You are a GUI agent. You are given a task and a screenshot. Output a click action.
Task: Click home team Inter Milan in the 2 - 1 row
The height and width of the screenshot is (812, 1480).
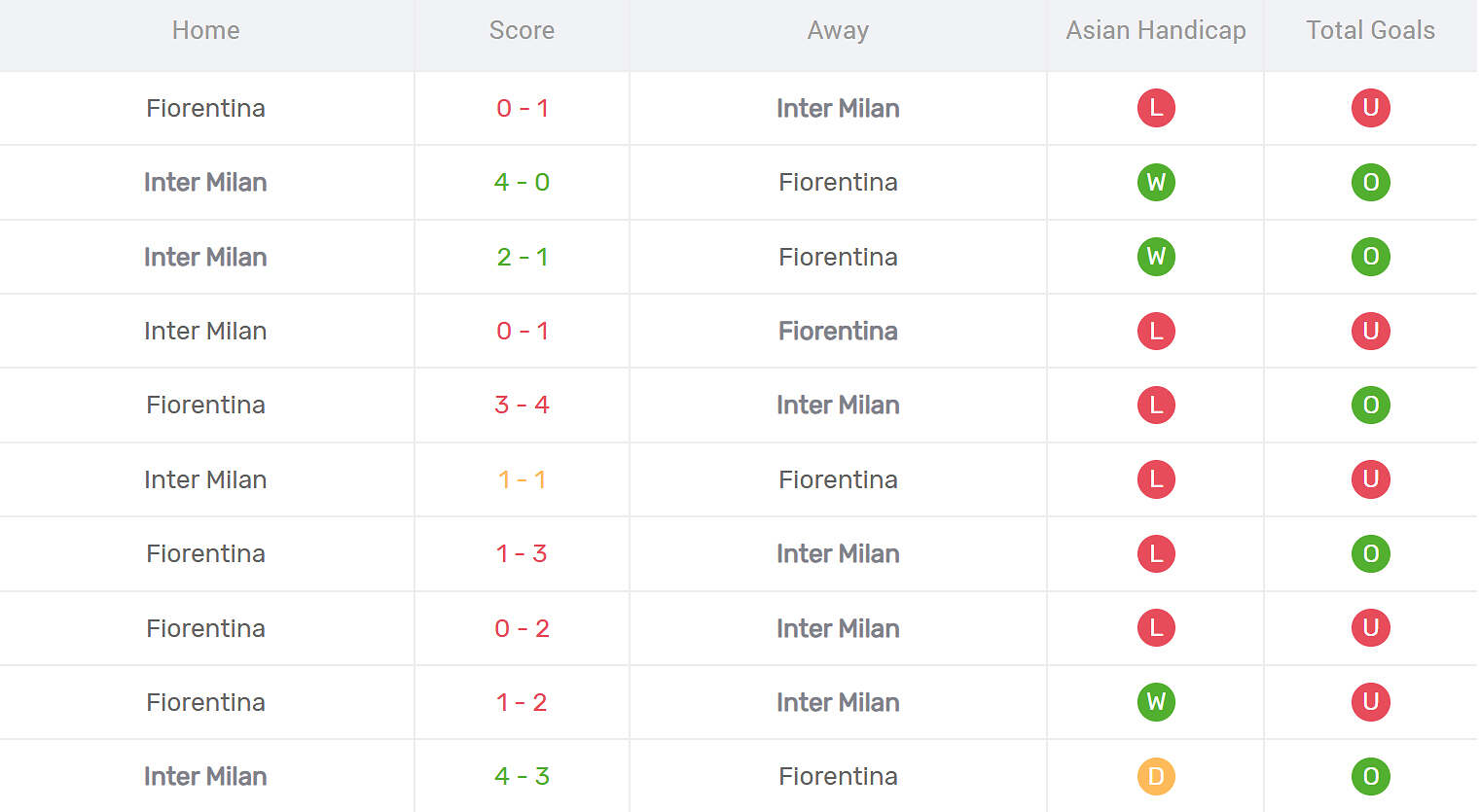pos(205,257)
